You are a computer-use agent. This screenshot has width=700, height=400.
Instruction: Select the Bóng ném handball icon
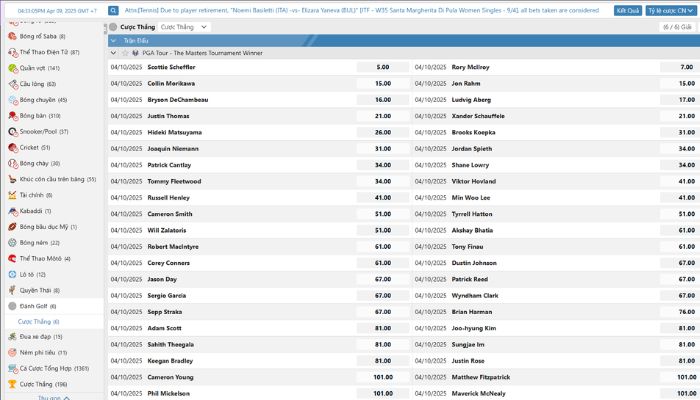(x=12, y=242)
